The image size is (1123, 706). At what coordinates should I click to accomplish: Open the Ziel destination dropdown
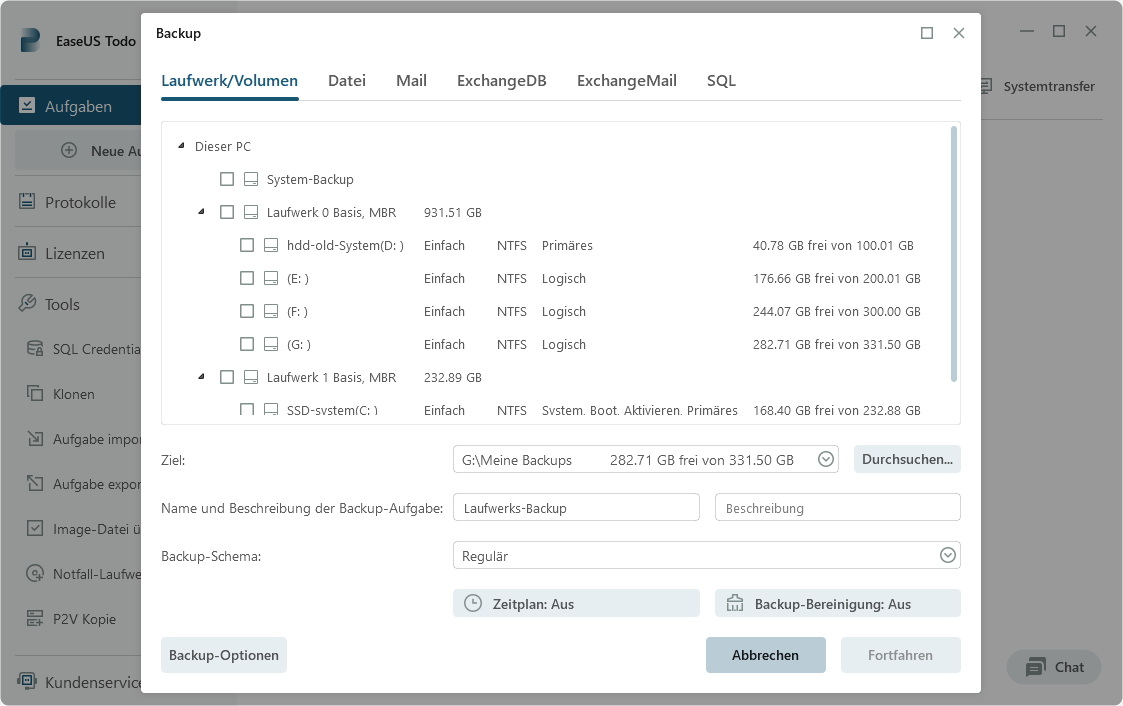(x=826, y=459)
